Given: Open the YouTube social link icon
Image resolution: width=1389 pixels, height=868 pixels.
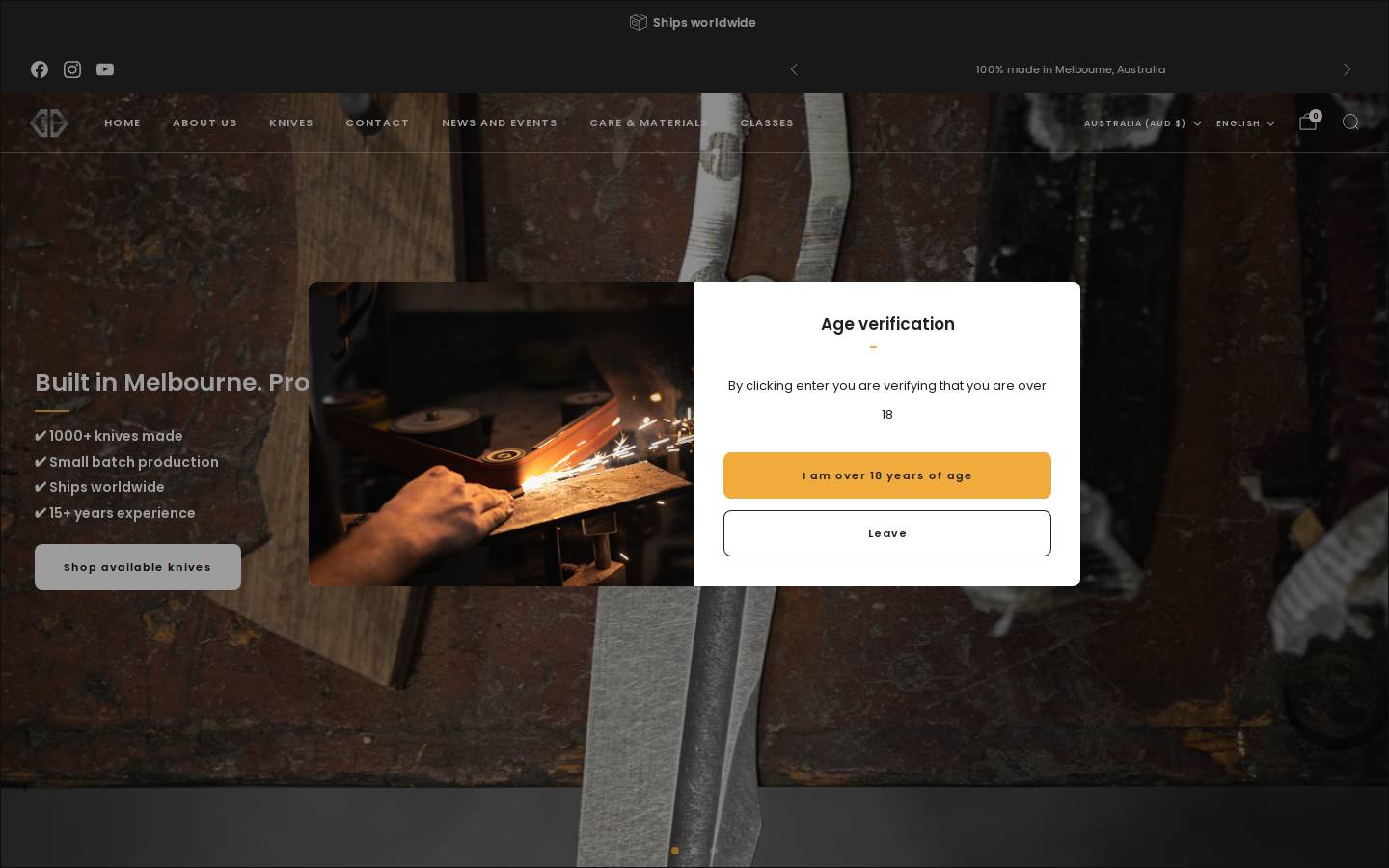Looking at the screenshot, I should 105,69.
